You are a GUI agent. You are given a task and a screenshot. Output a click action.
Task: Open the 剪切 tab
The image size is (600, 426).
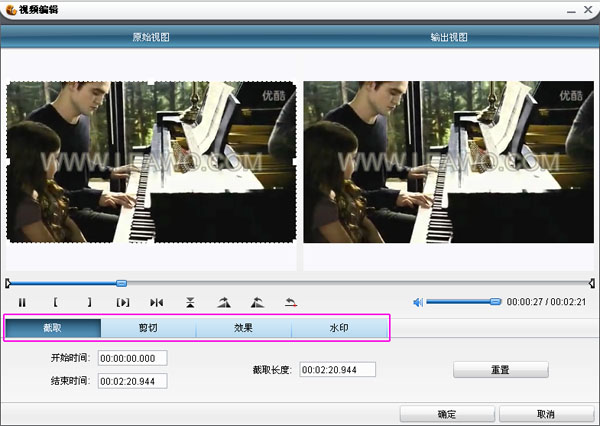[148, 328]
